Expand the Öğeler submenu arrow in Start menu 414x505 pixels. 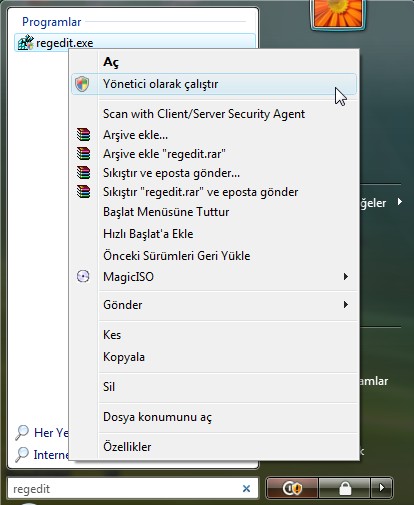[400, 202]
